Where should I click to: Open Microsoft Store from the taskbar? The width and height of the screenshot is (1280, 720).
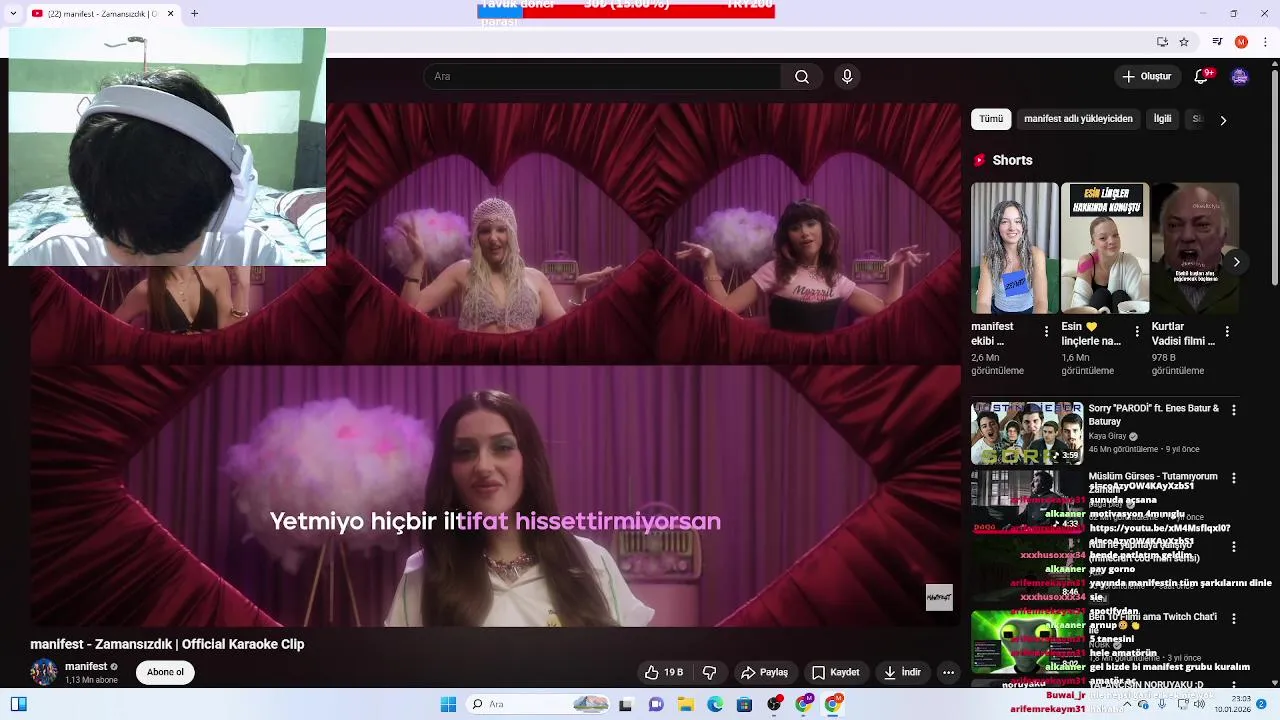pyautogui.click(x=744, y=704)
